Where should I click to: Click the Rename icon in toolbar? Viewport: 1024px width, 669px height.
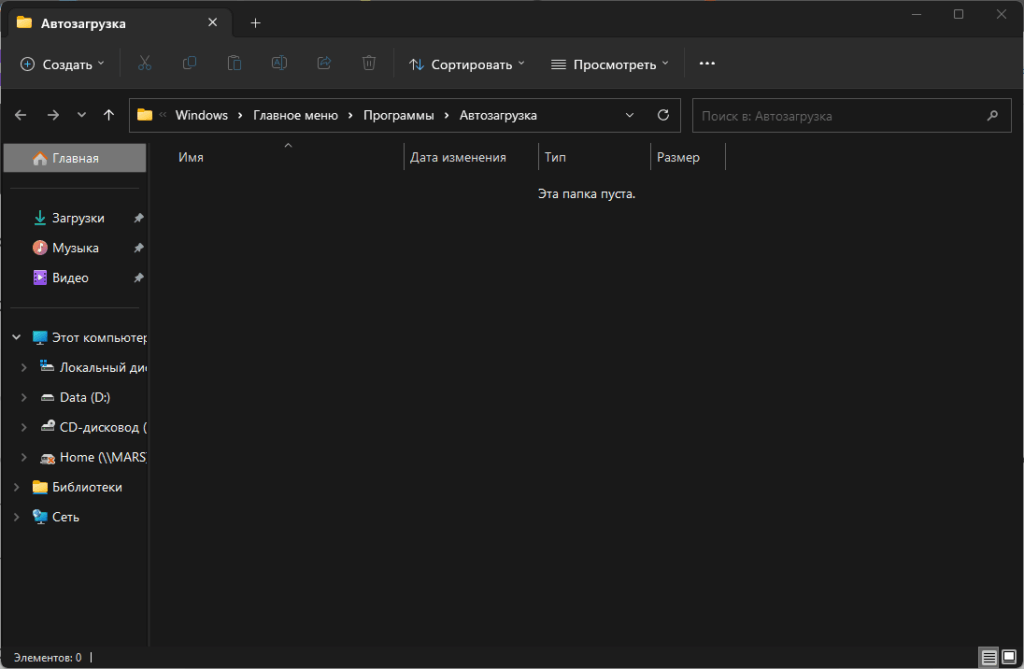[280, 63]
